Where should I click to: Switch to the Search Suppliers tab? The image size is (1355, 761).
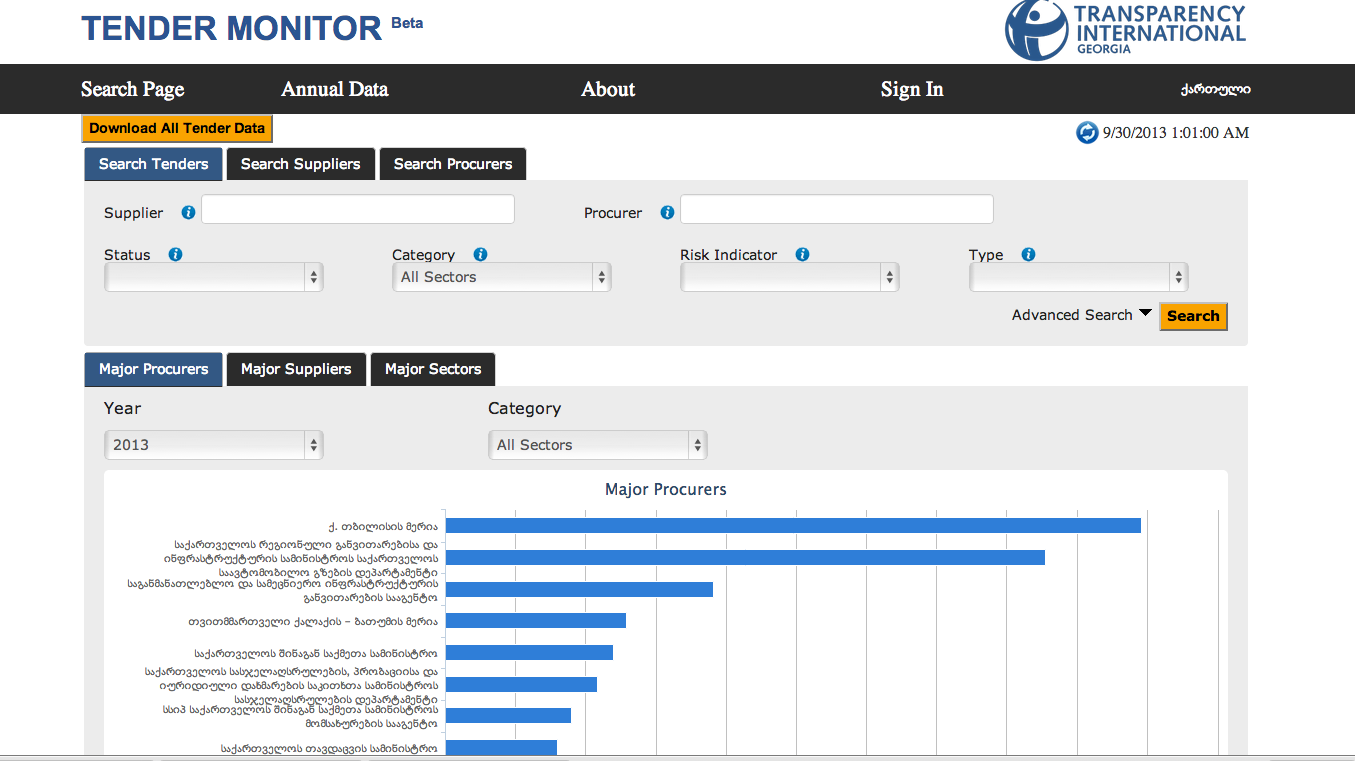(300, 164)
